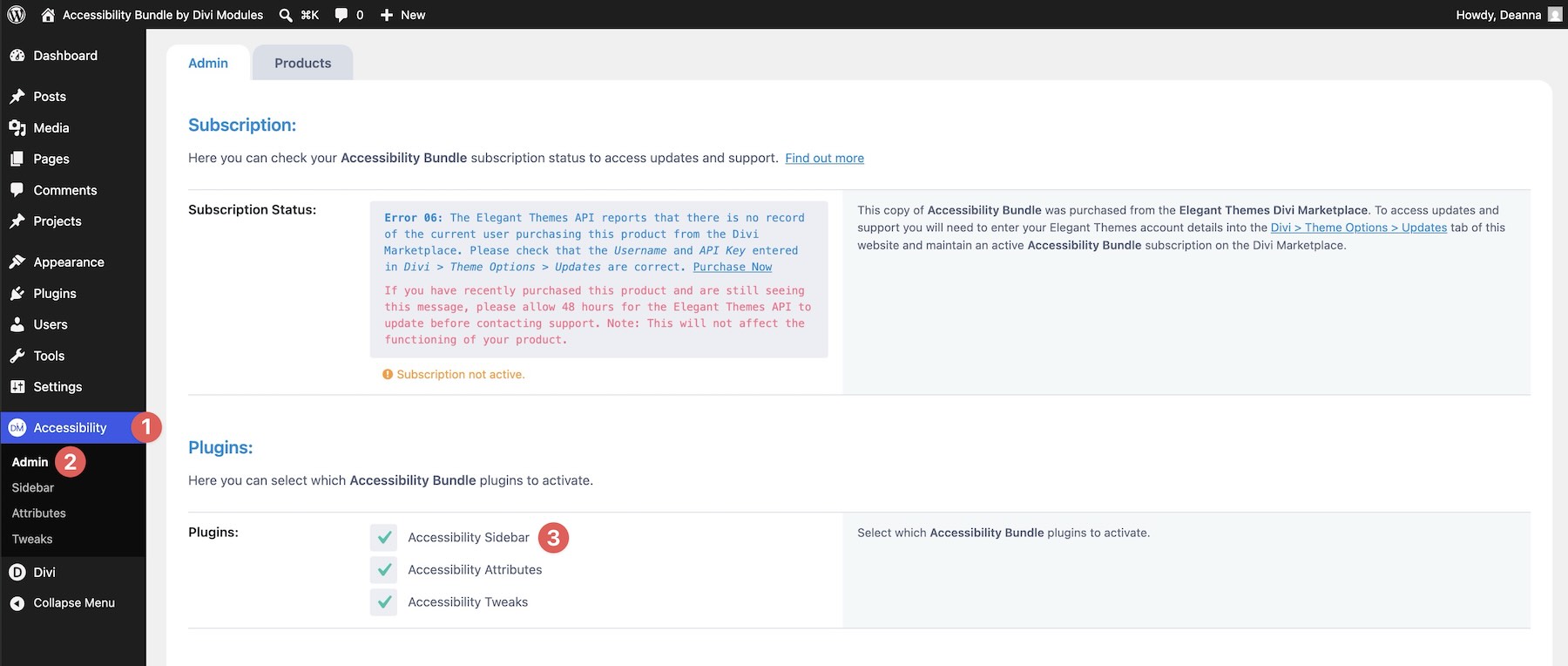Open the Admin submenu item

30,462
